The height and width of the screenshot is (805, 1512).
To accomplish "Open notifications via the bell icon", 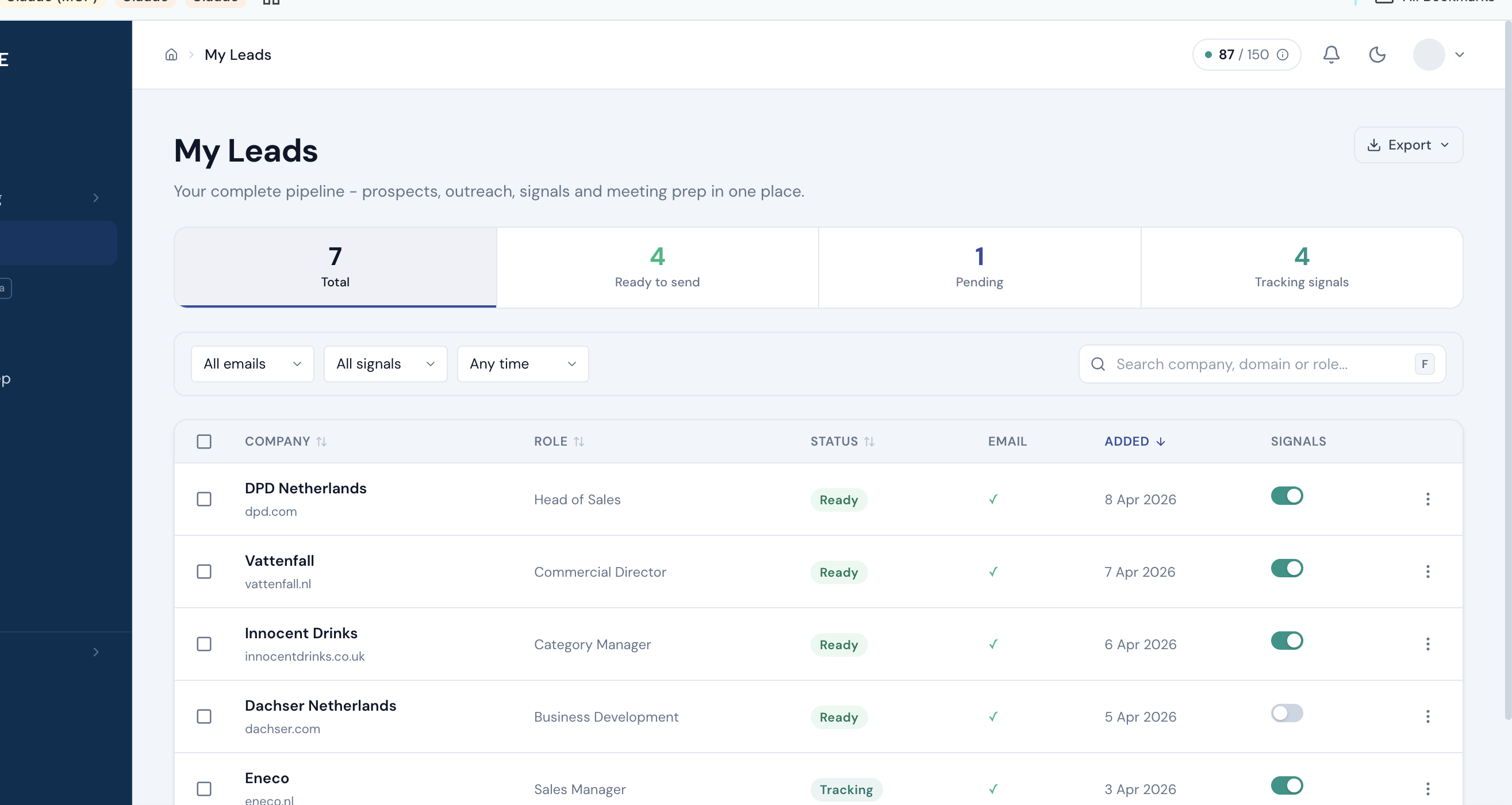I will point(1331,54).
